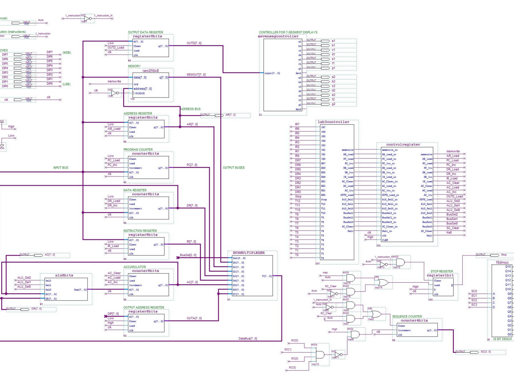Select the ADDRESS REGISTER block
This screenshot has height=376, width=514.
[x=146, y=129]
